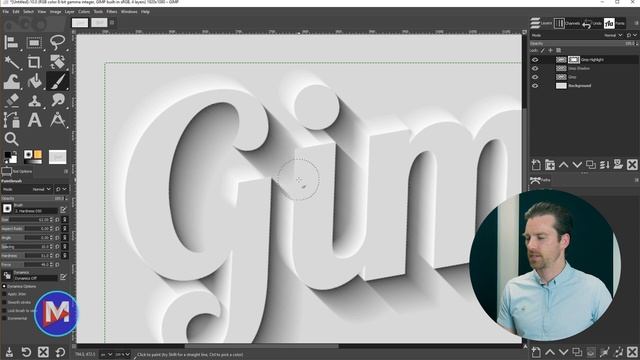Open layer mode group switcher dropdown
Viewport: 640px width, 360px height.
point(631,36)
